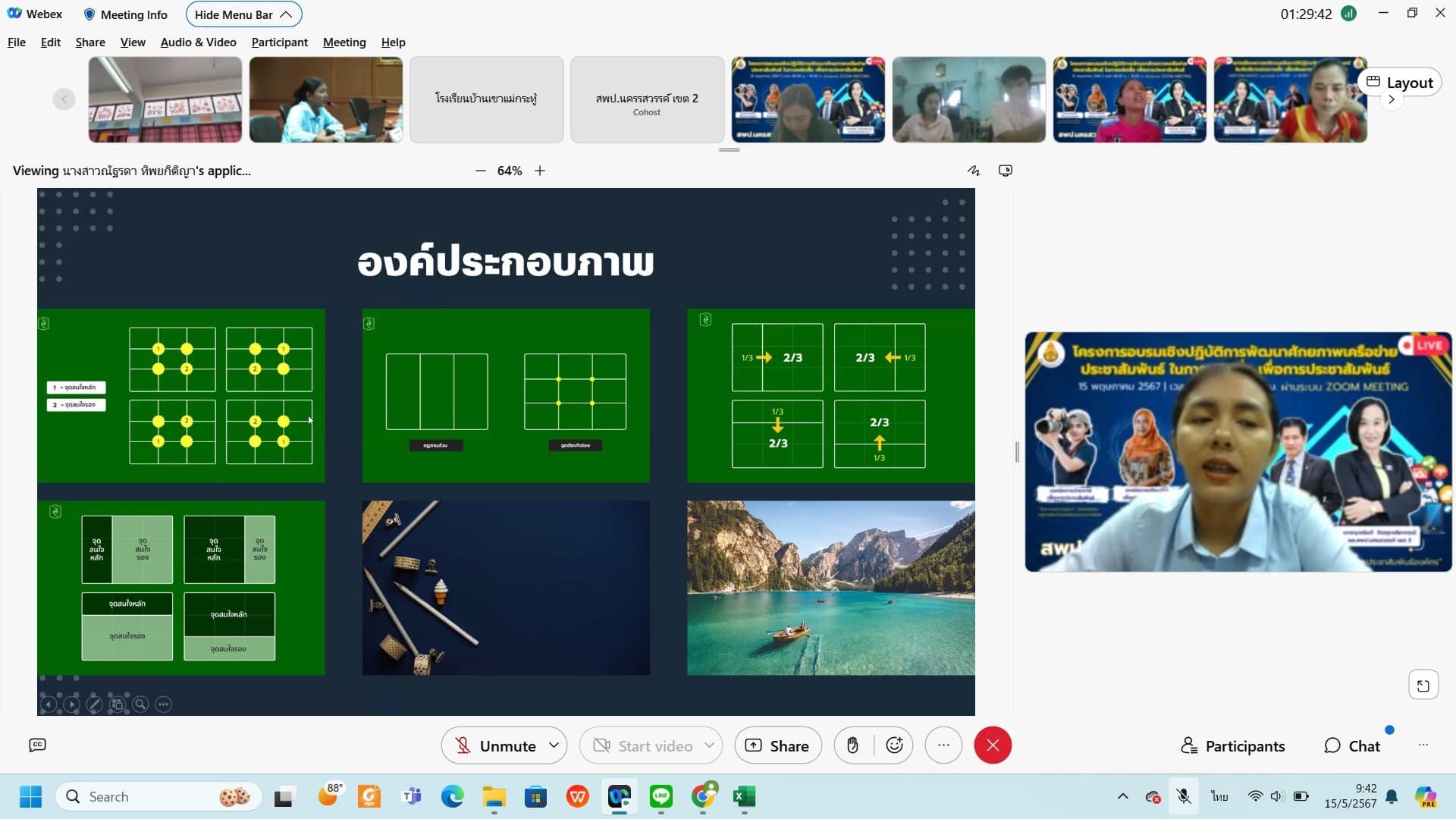1456x819 pixels.
Task: Click the closed captions icon
Action: pos(37,745)
